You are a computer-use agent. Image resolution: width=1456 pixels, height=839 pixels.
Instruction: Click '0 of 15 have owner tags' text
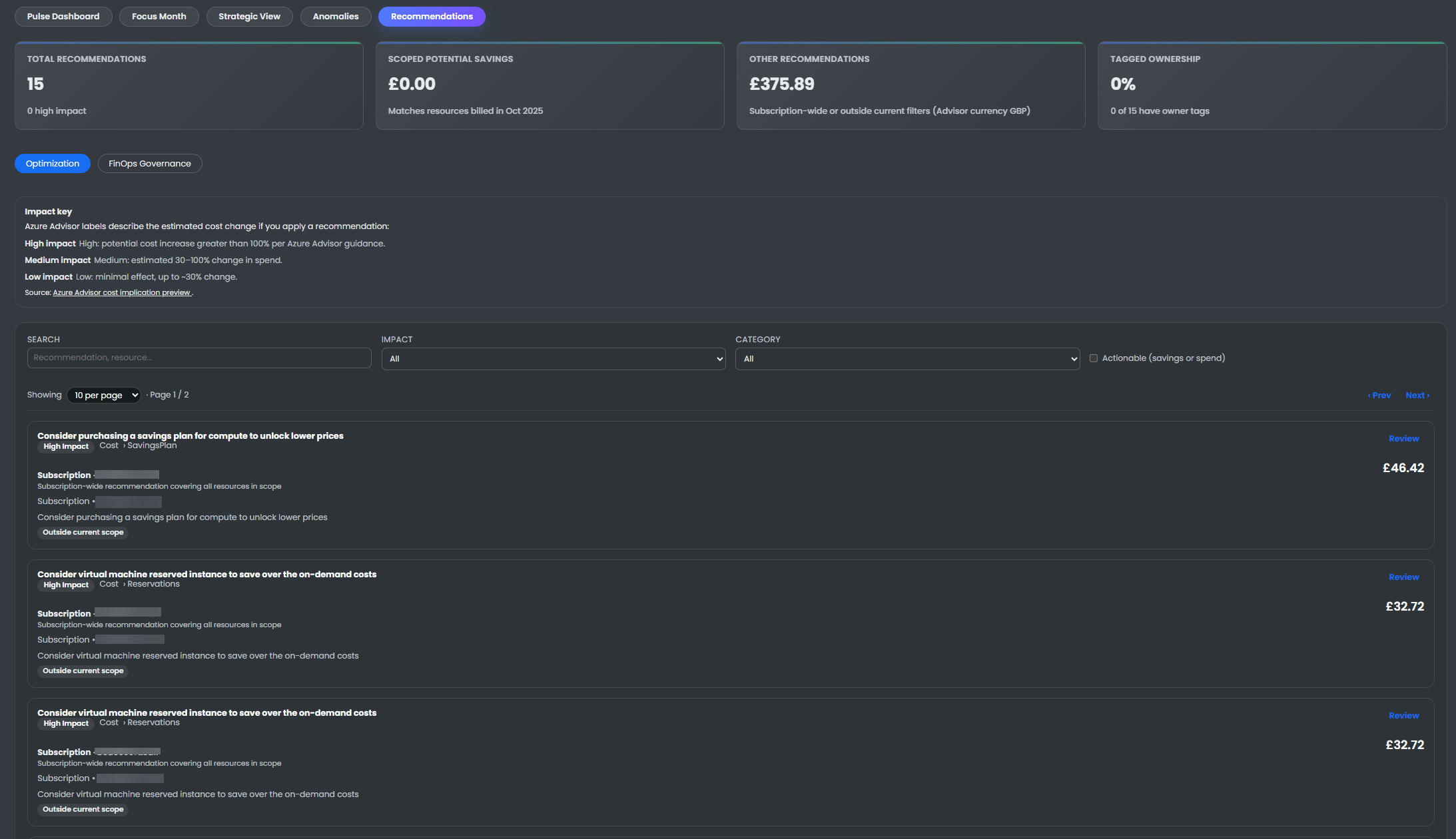coord(1160,111)
